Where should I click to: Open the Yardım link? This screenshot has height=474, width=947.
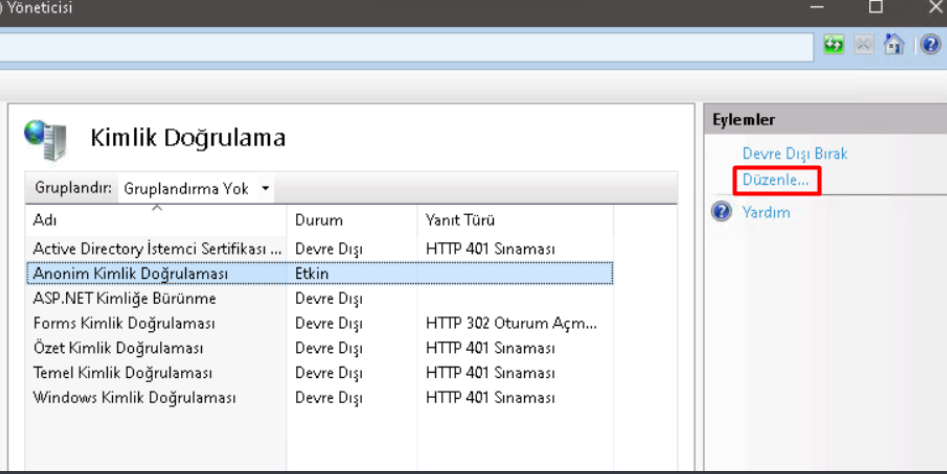(x=766, y=212)
